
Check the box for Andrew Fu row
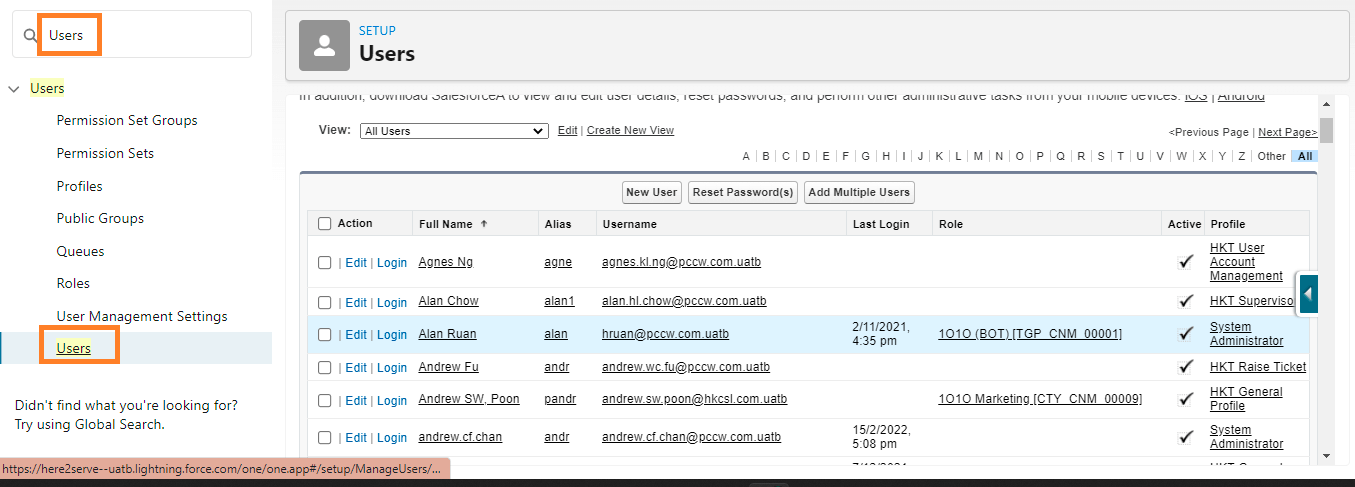pos(324,368)
